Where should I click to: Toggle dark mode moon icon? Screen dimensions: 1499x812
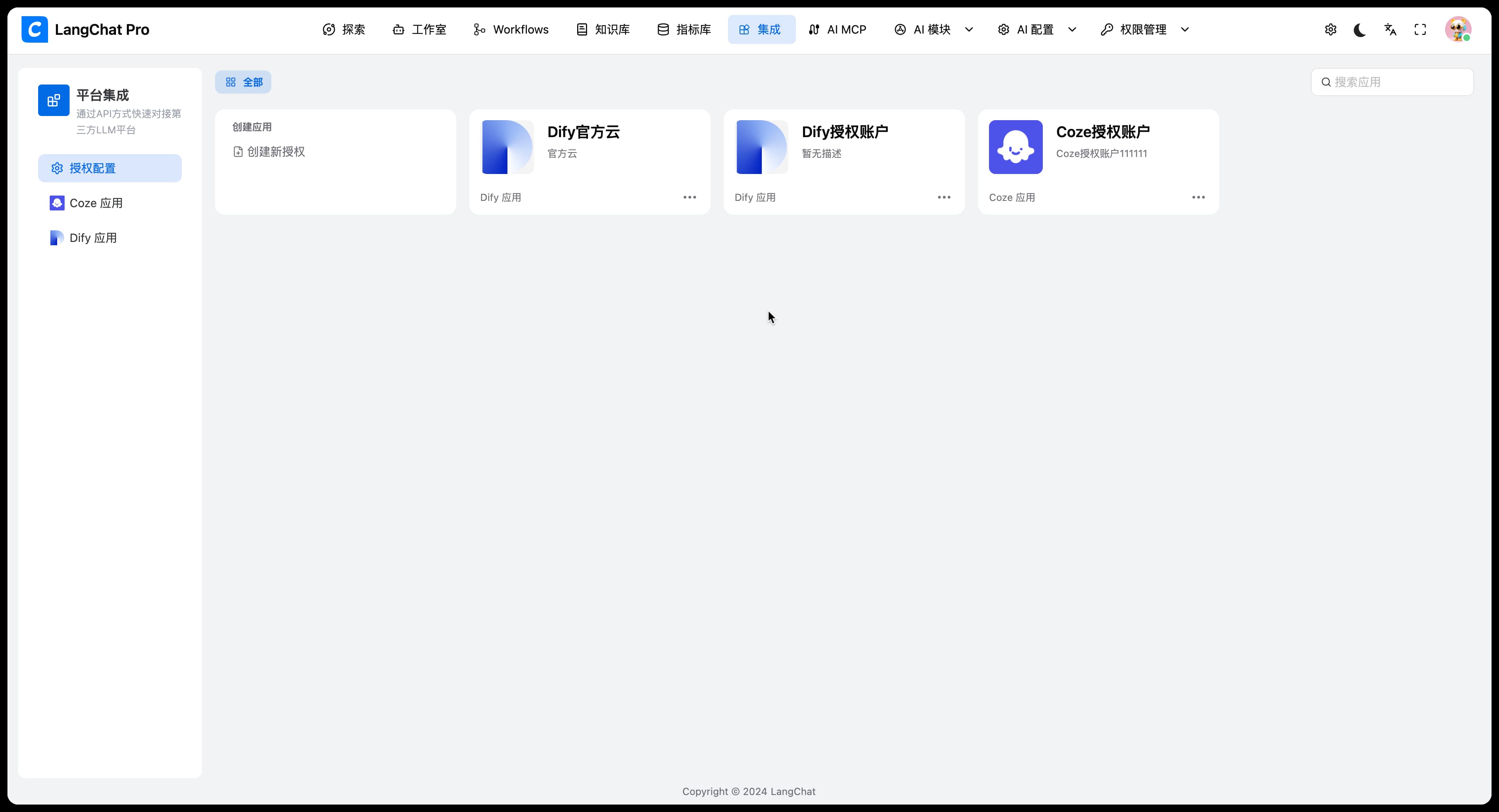coord(1360,30)
